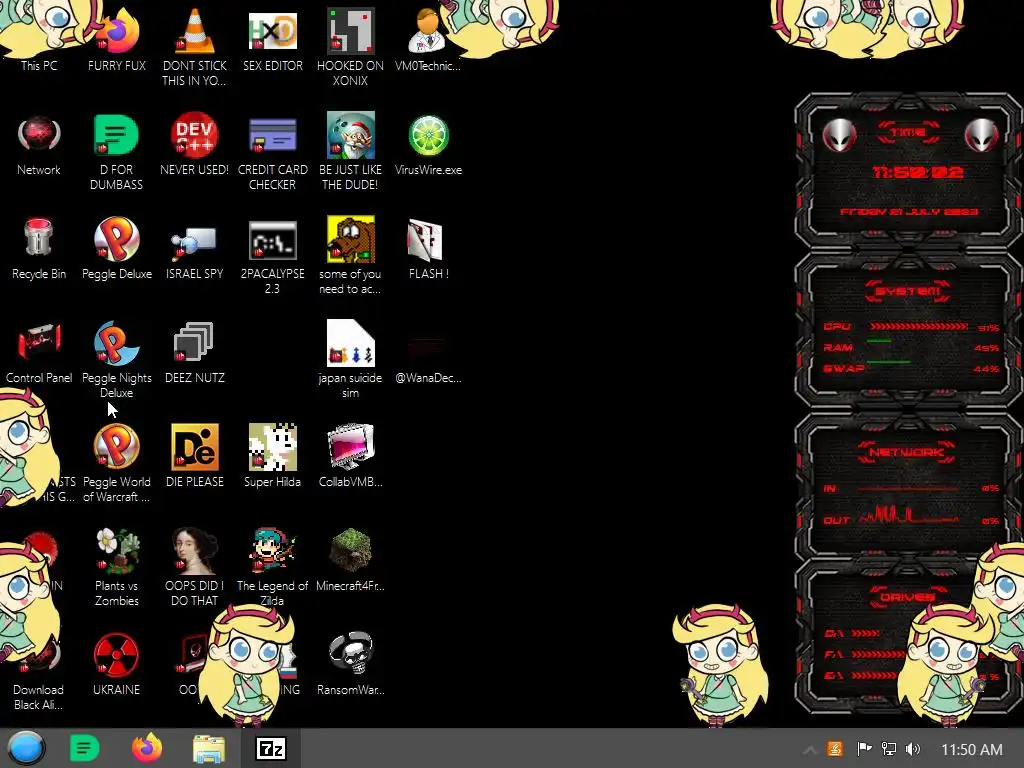The image size is (1024, 768).
Task: Select the Peggle Deluxe shortcut
Action: [116, 248]
